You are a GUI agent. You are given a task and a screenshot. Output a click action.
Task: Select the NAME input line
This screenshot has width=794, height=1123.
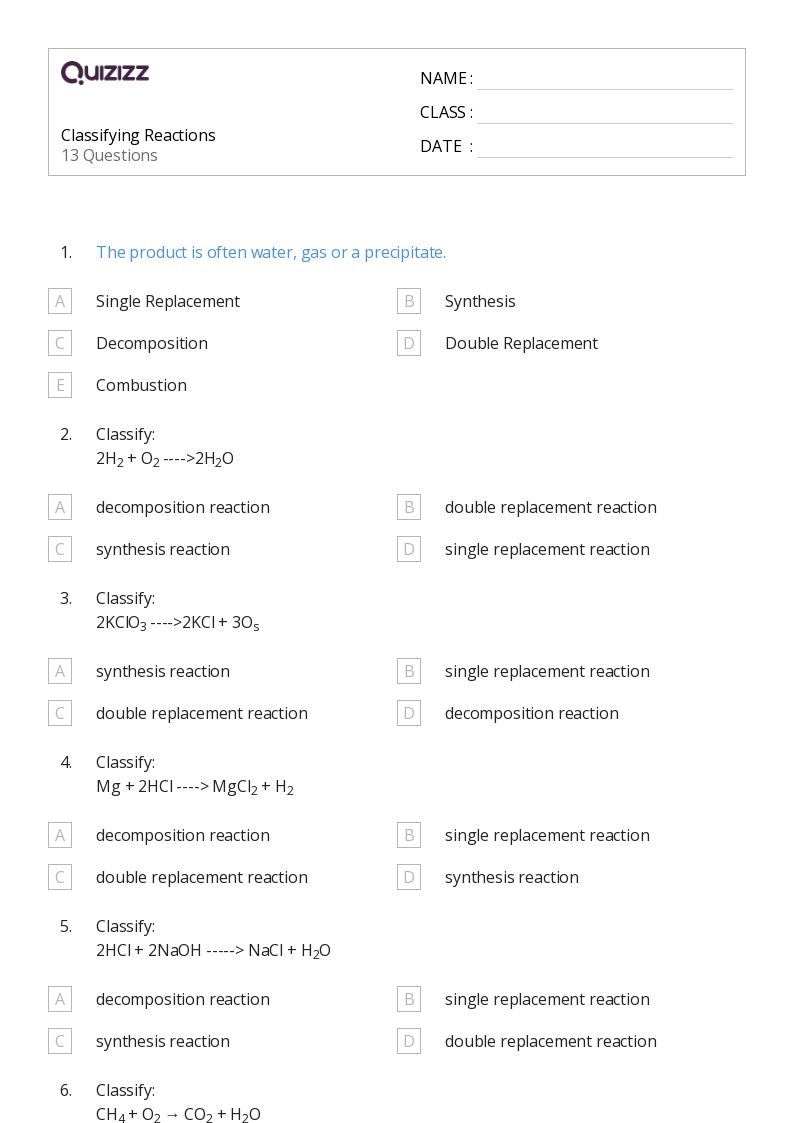604,80
